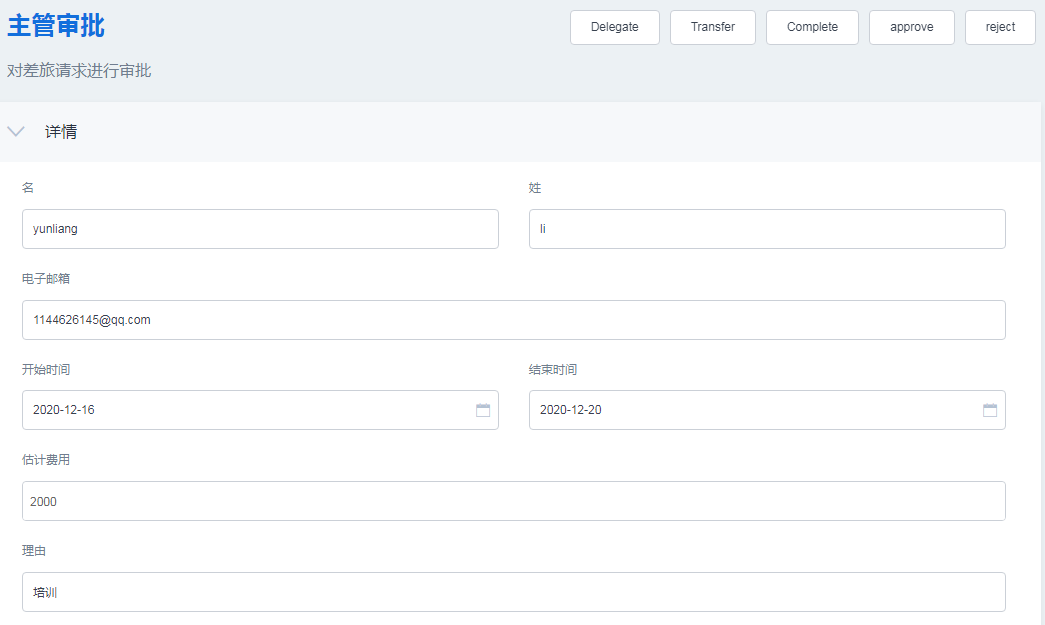Focus the 名 field containing yunliang
The width and height of the screenshot is (1045, 625).
[x=260, y=229]
